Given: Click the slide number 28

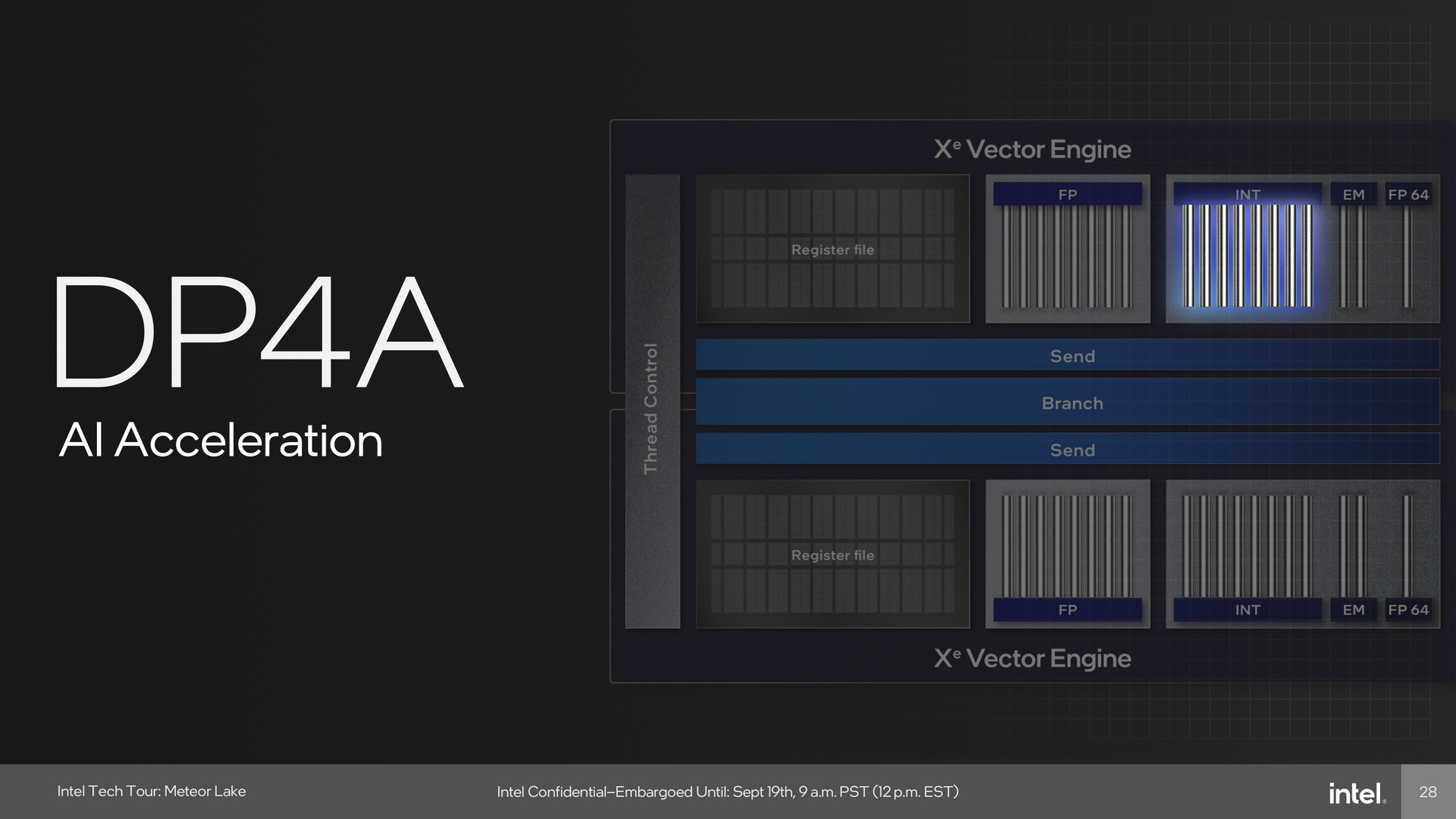Looking at the screenshot, I should point(1428,792).
